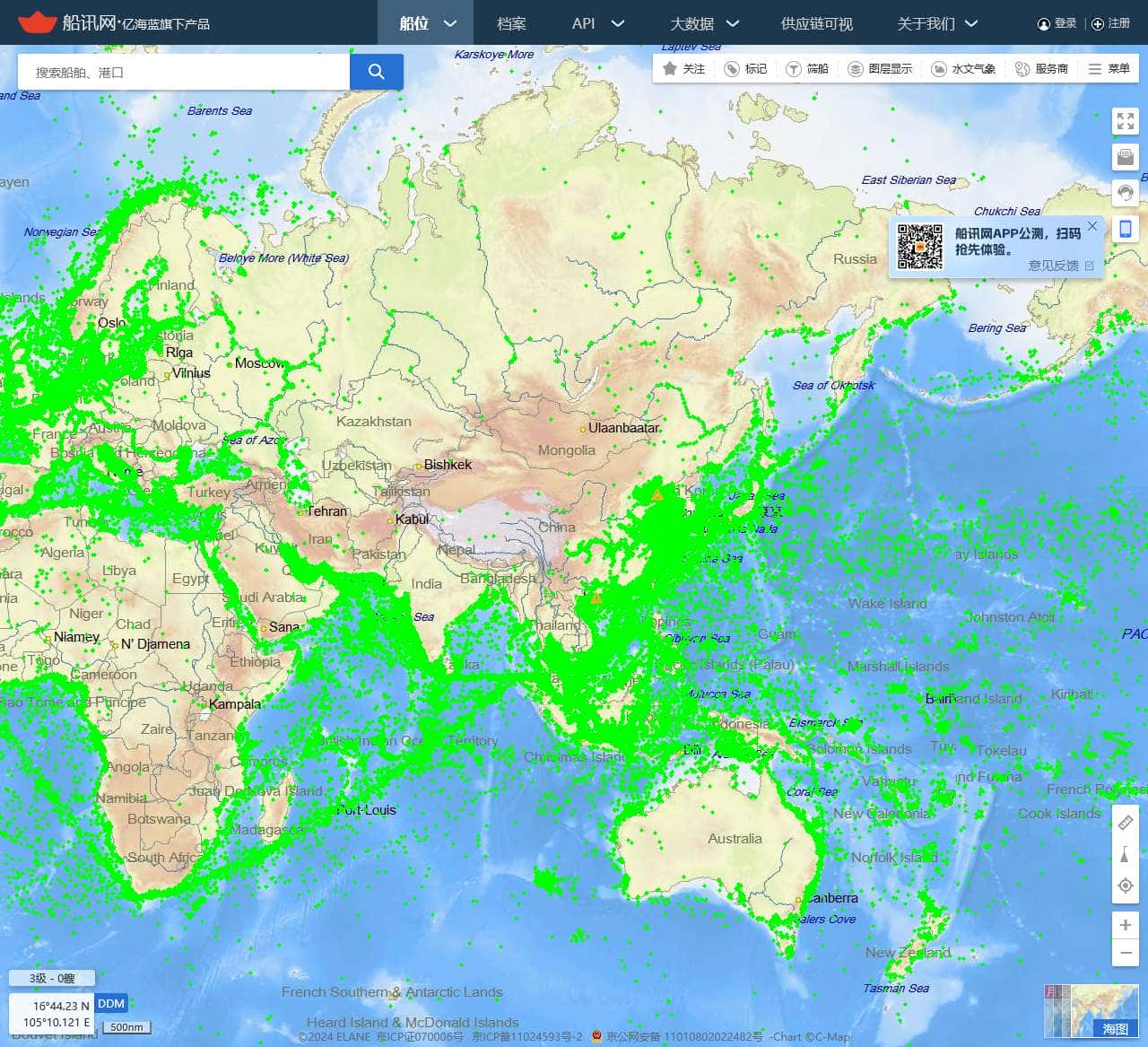Expand the 船位 dropdown menu
This screenshot has width=1148, height=1047.
pyautogui.click(x=427, y=23)
